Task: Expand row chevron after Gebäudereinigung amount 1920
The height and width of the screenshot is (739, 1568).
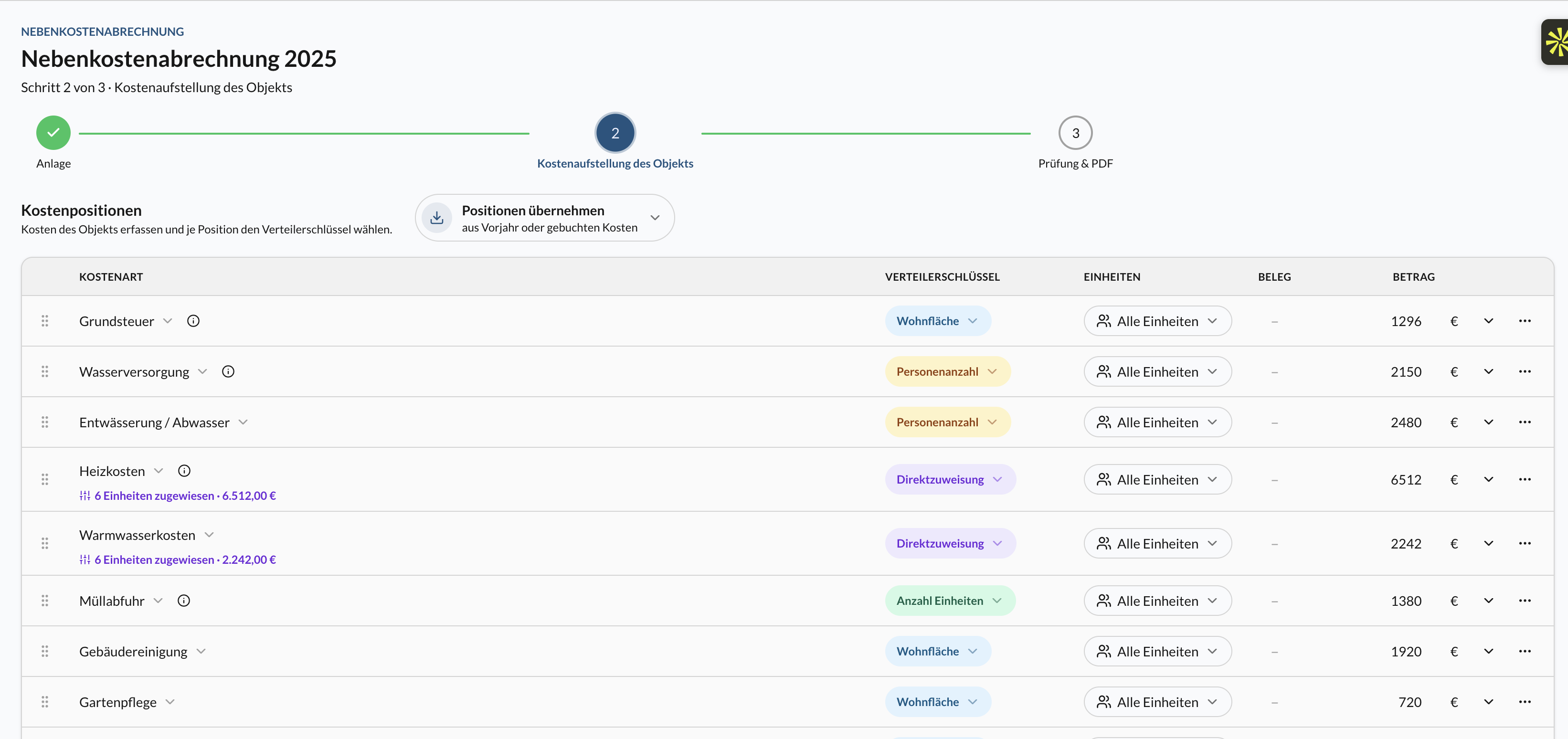Action: point(1488,651)
